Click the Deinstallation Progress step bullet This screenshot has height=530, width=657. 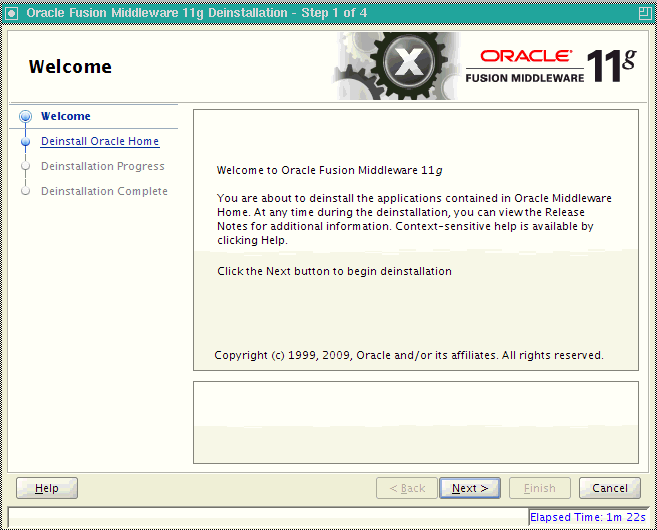coord(26,166)
